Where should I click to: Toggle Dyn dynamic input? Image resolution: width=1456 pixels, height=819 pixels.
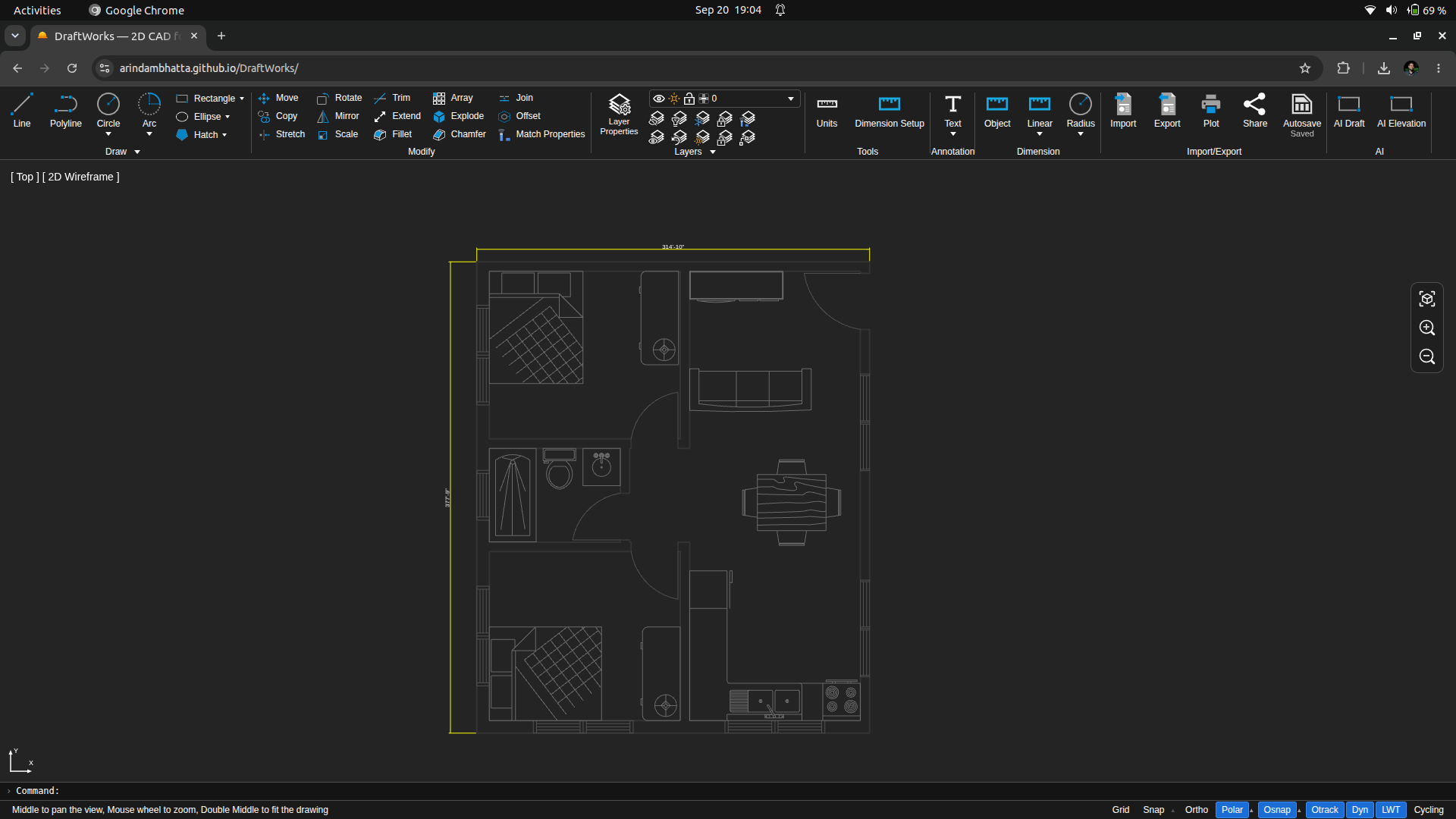pos(1360,810)
